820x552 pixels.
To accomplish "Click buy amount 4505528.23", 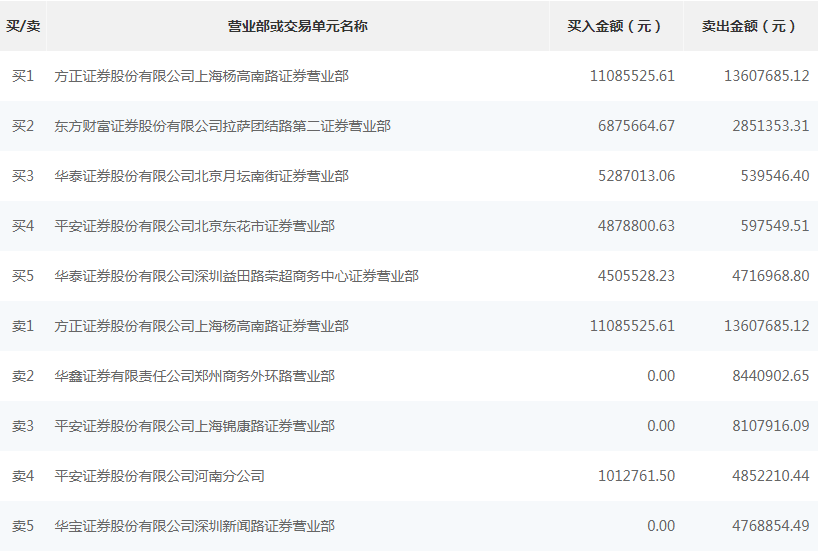I will point(636,276).
